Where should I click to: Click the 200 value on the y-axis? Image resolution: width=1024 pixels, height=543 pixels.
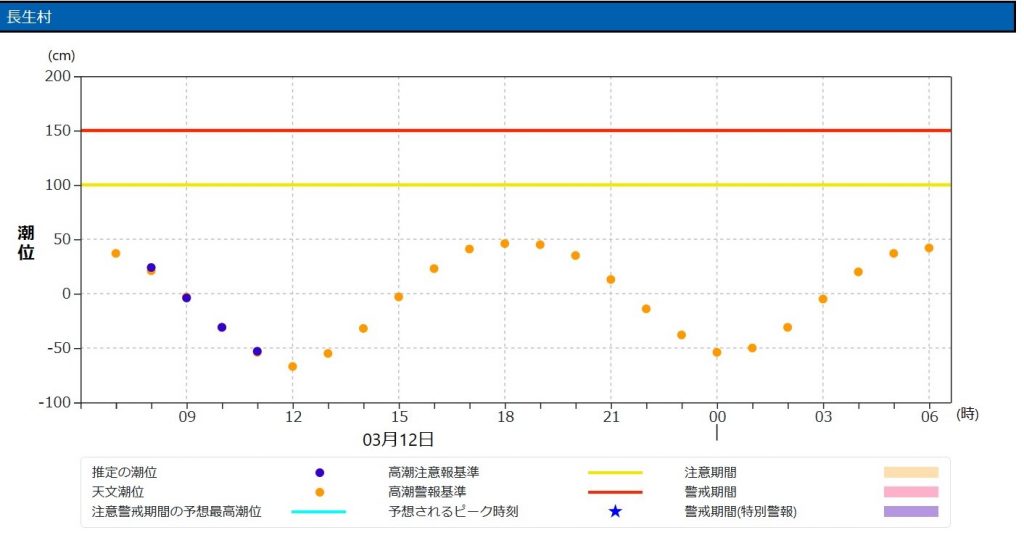[x=57, y=76]
